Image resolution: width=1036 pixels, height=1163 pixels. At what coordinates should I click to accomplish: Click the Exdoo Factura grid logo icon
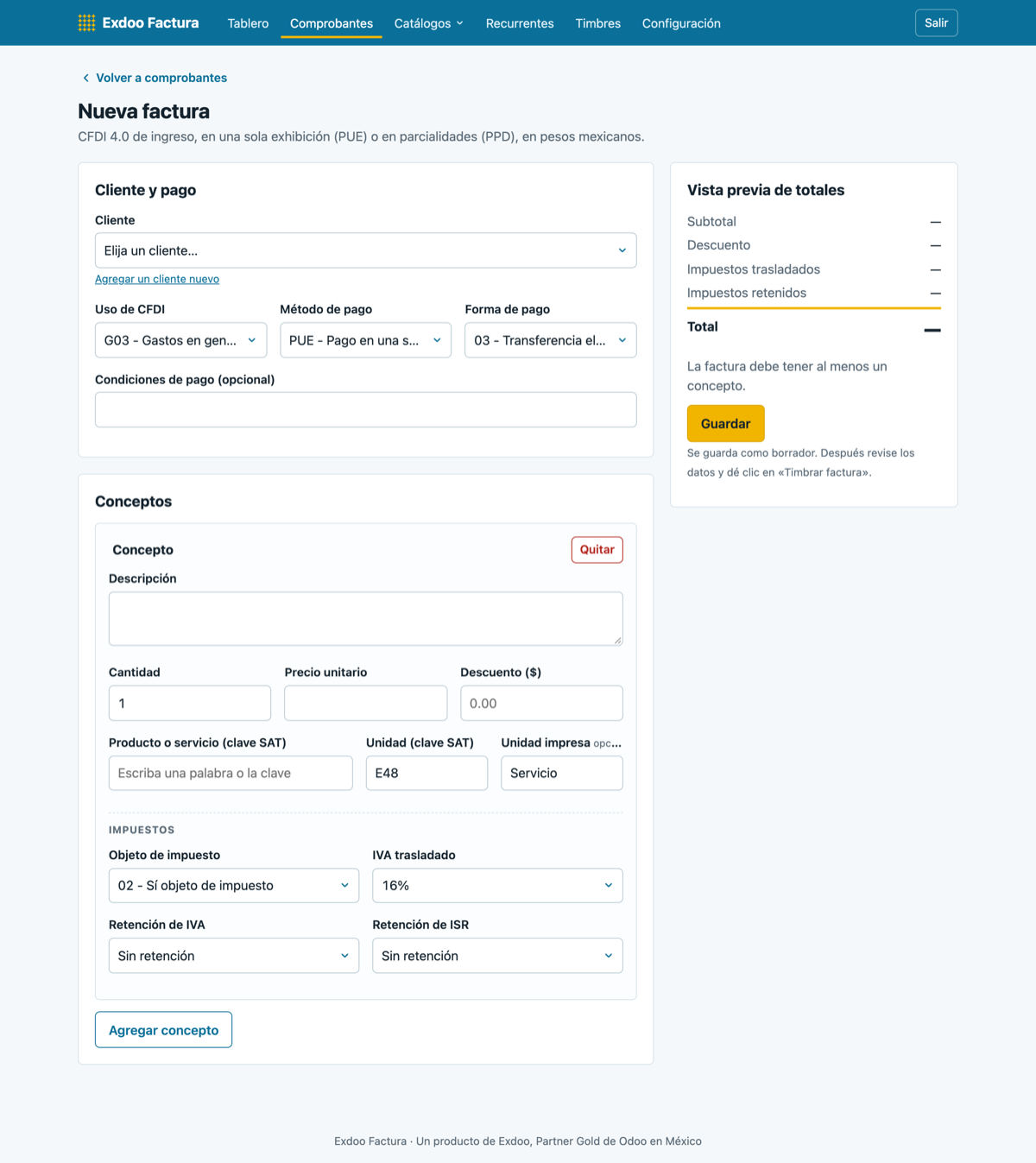pos(86,23)
